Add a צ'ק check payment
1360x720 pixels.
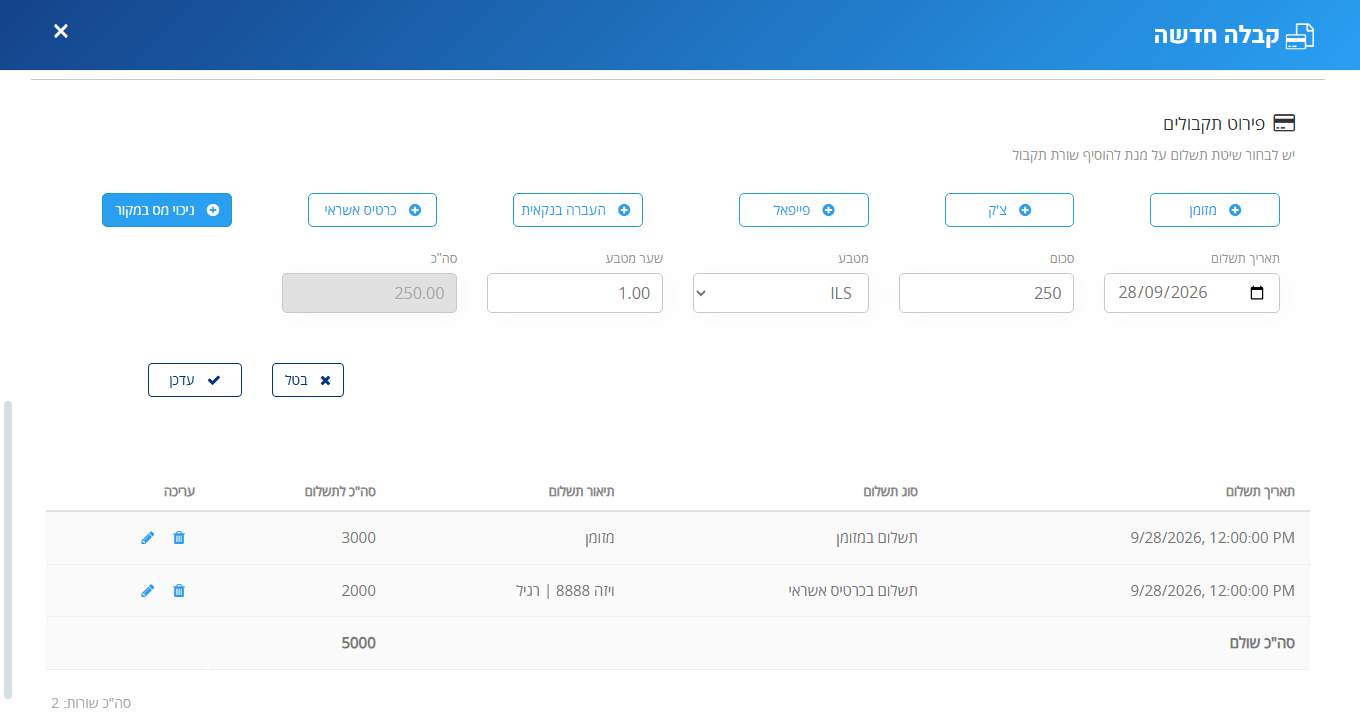pyautogui.click(x=1009, y=210)
